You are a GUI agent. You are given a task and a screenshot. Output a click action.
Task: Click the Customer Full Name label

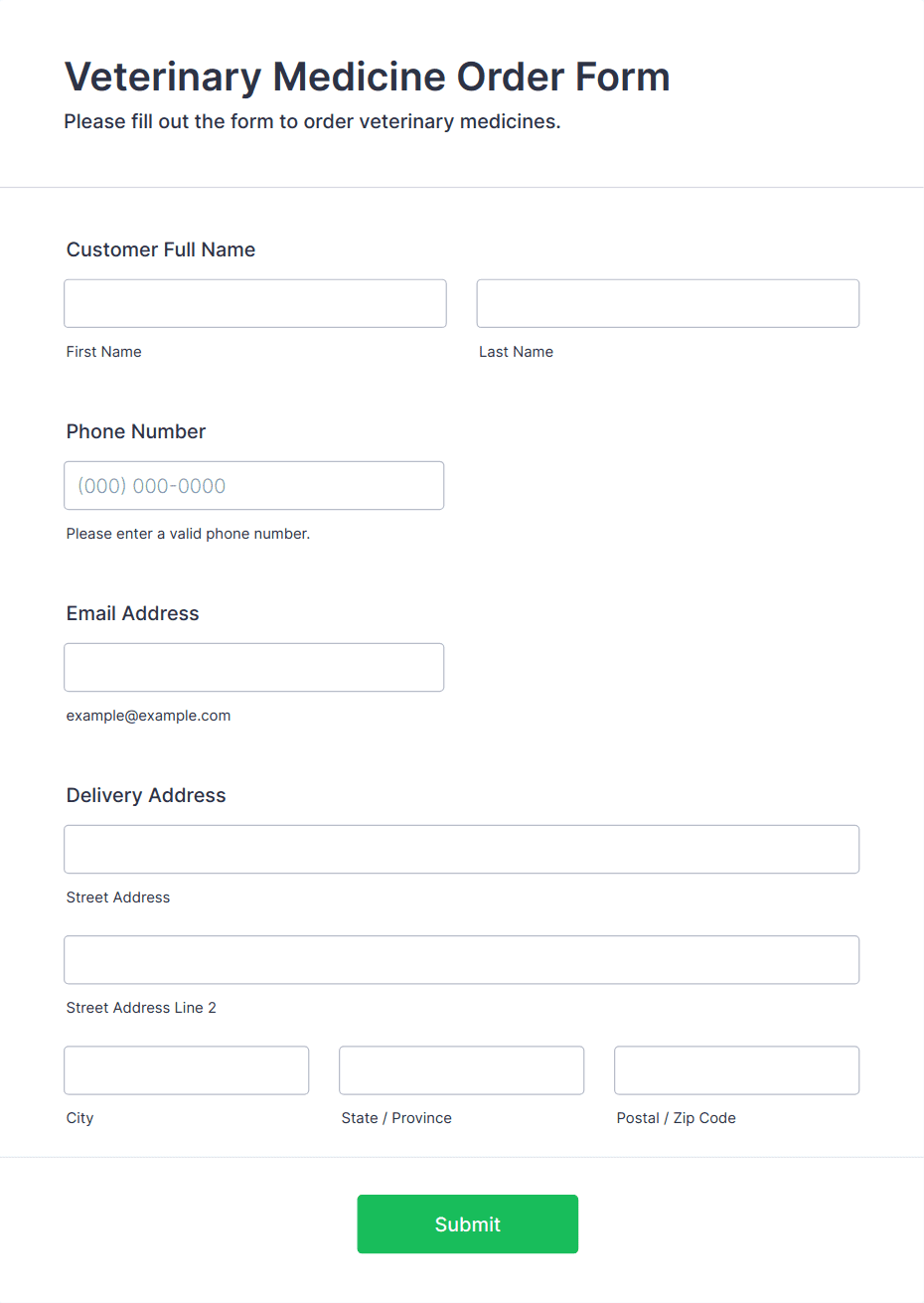pyautogui.click(x=161, y=249)
